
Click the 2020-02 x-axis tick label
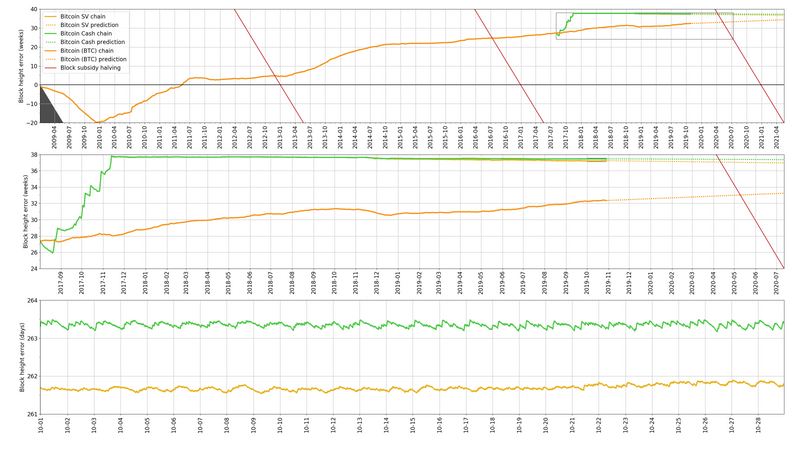pyautogui.click(x=671, y=283)
